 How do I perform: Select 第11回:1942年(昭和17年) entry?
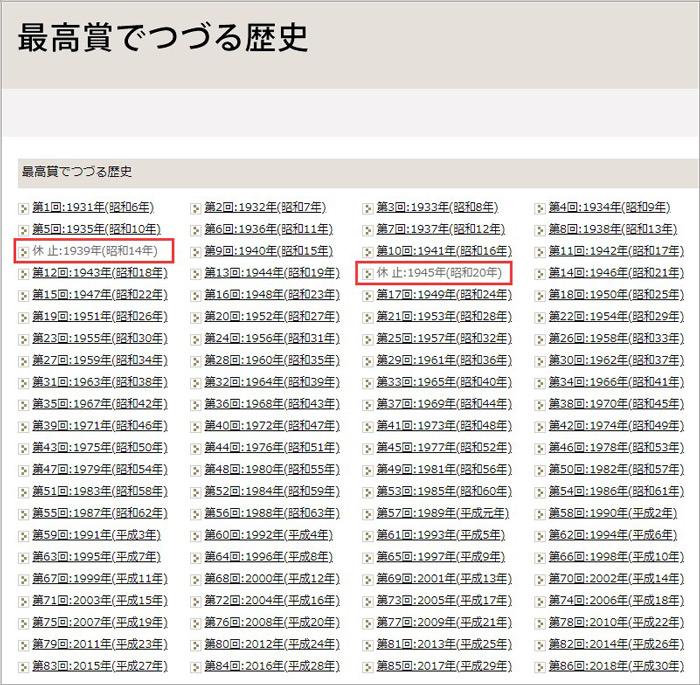(x=617, y=251)
